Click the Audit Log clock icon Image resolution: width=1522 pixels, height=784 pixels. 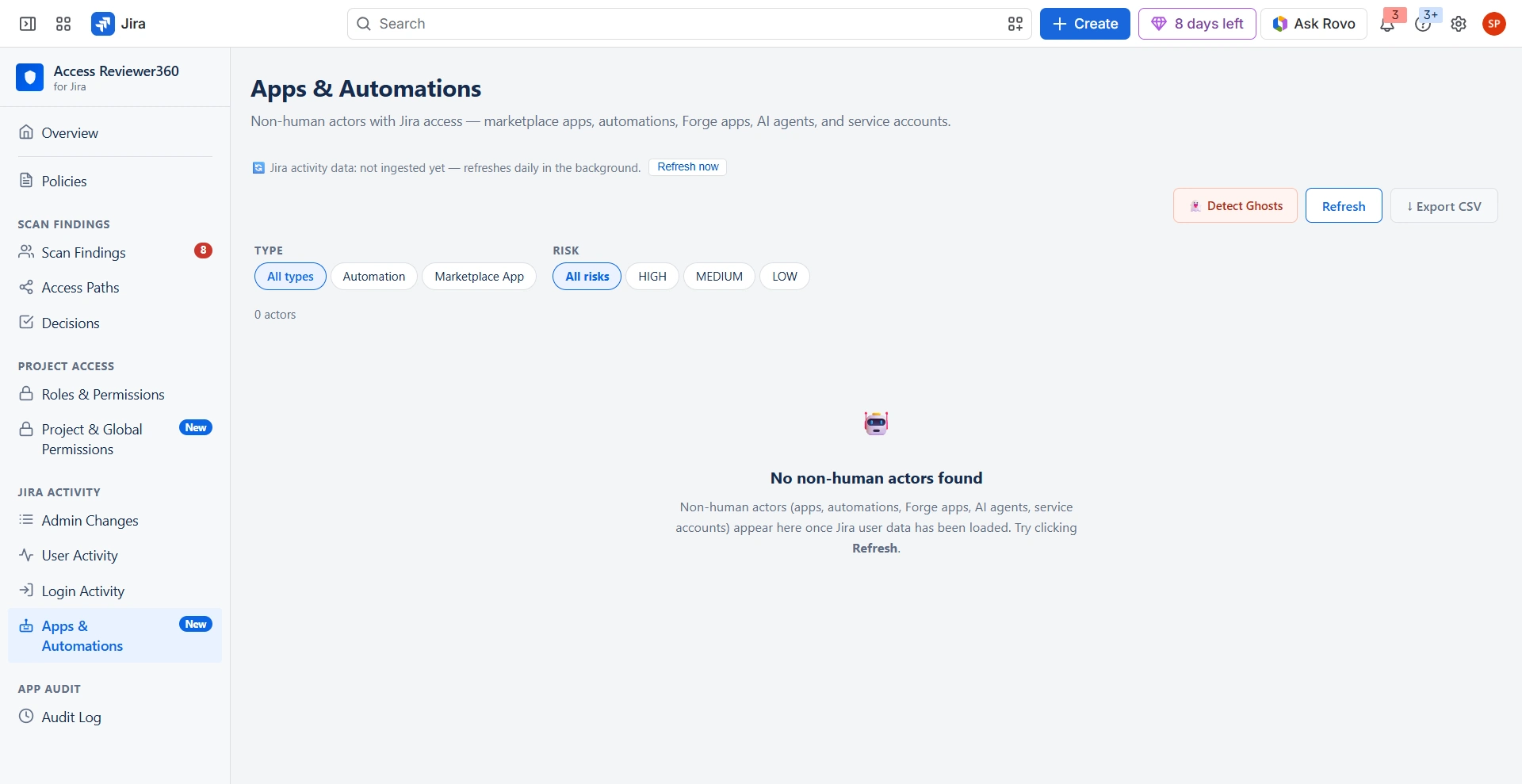pyautogui.click(x=26, y=716)
